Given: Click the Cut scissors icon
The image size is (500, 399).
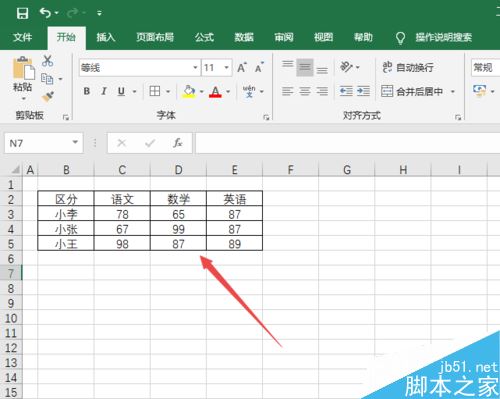Looking at the screenshot, I should [x=47, y=61].
